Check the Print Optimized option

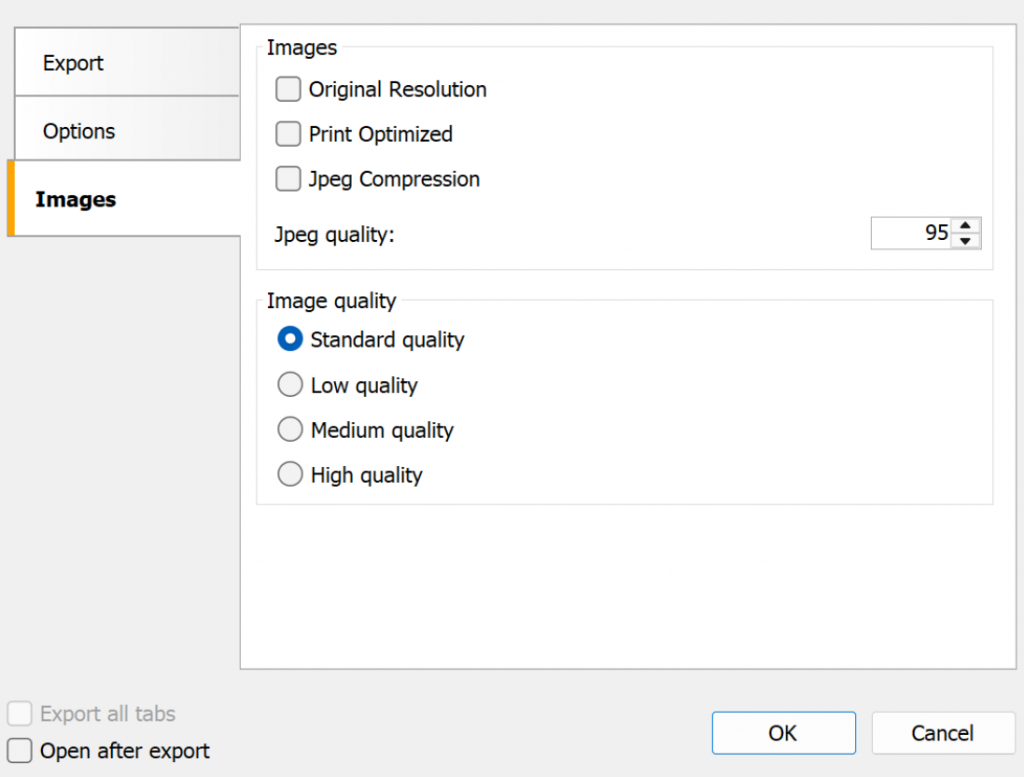288,134
